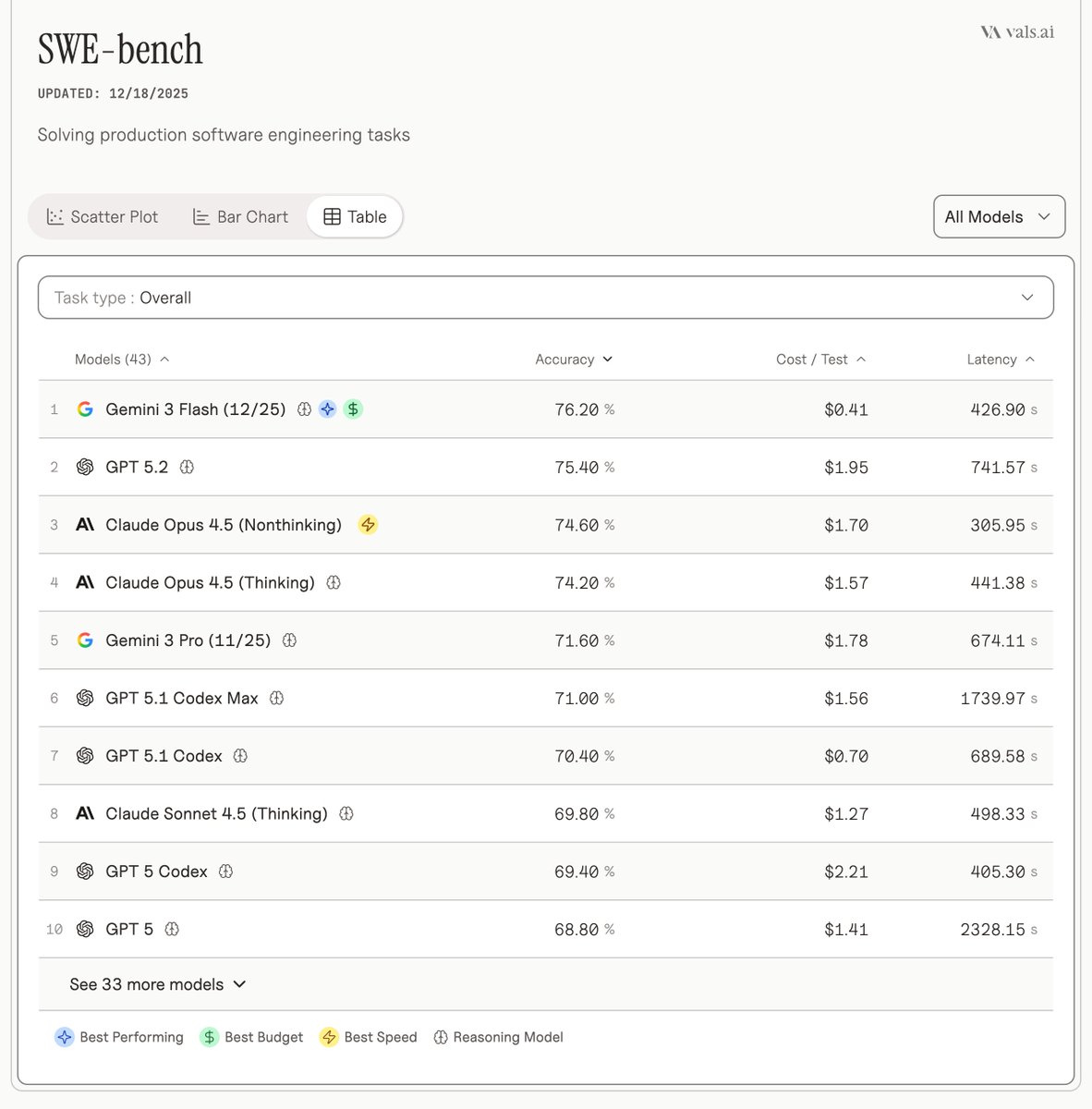Open the Claude Opus 4.5 (Nonthinking) model name
The width and height of the screenshot is (1092, 1109).
pos(224,525)
